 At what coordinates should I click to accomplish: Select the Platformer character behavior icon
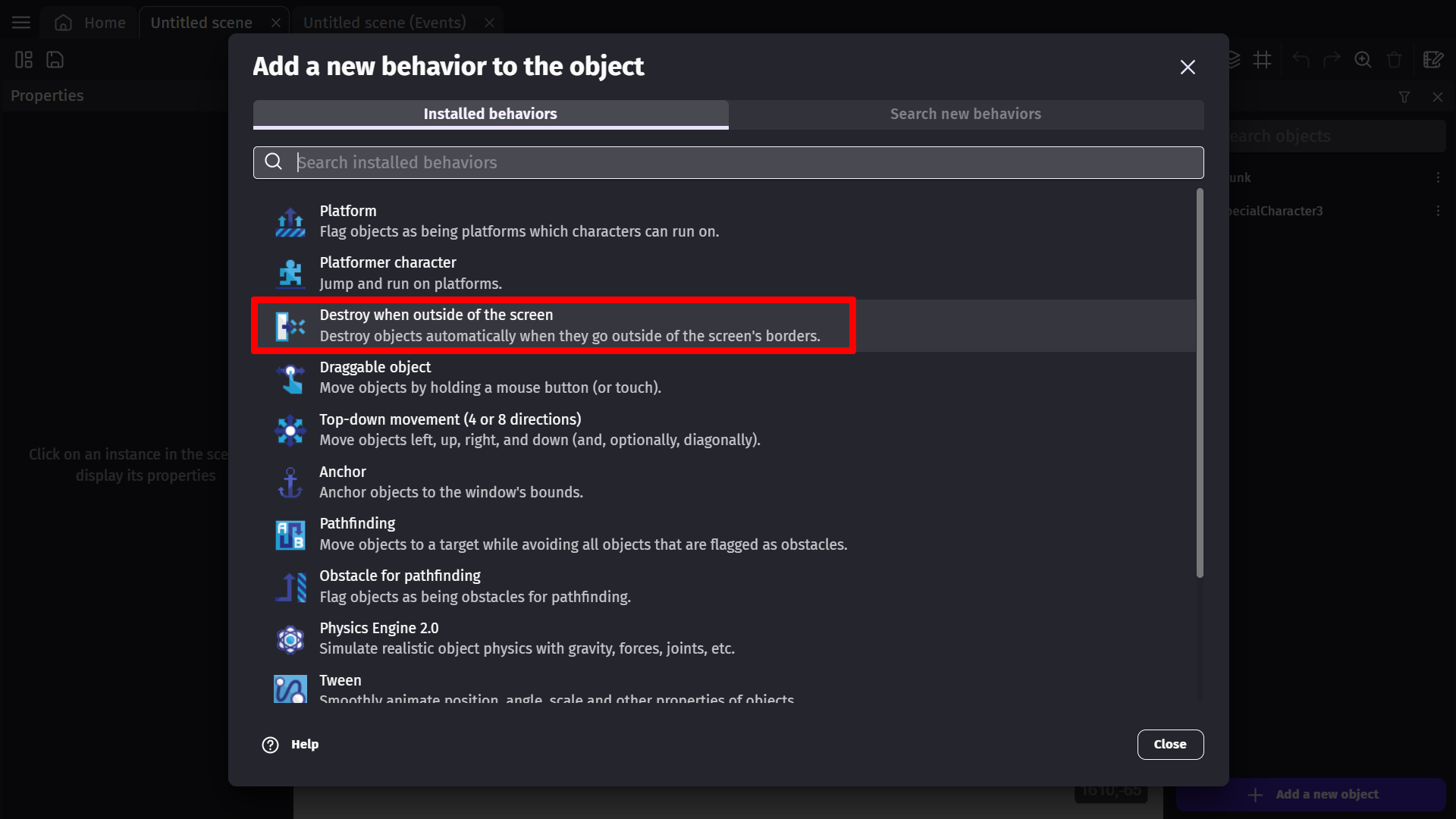tap(290, 273)
